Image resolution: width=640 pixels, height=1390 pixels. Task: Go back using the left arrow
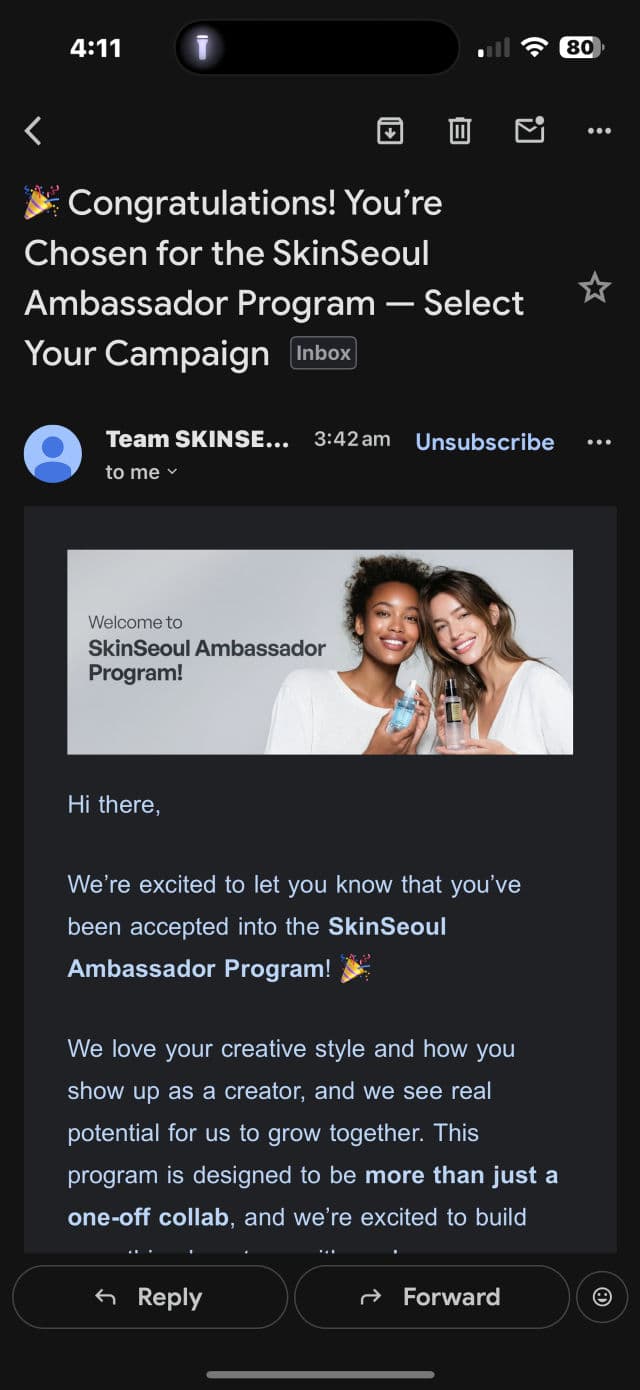(33, 131)
